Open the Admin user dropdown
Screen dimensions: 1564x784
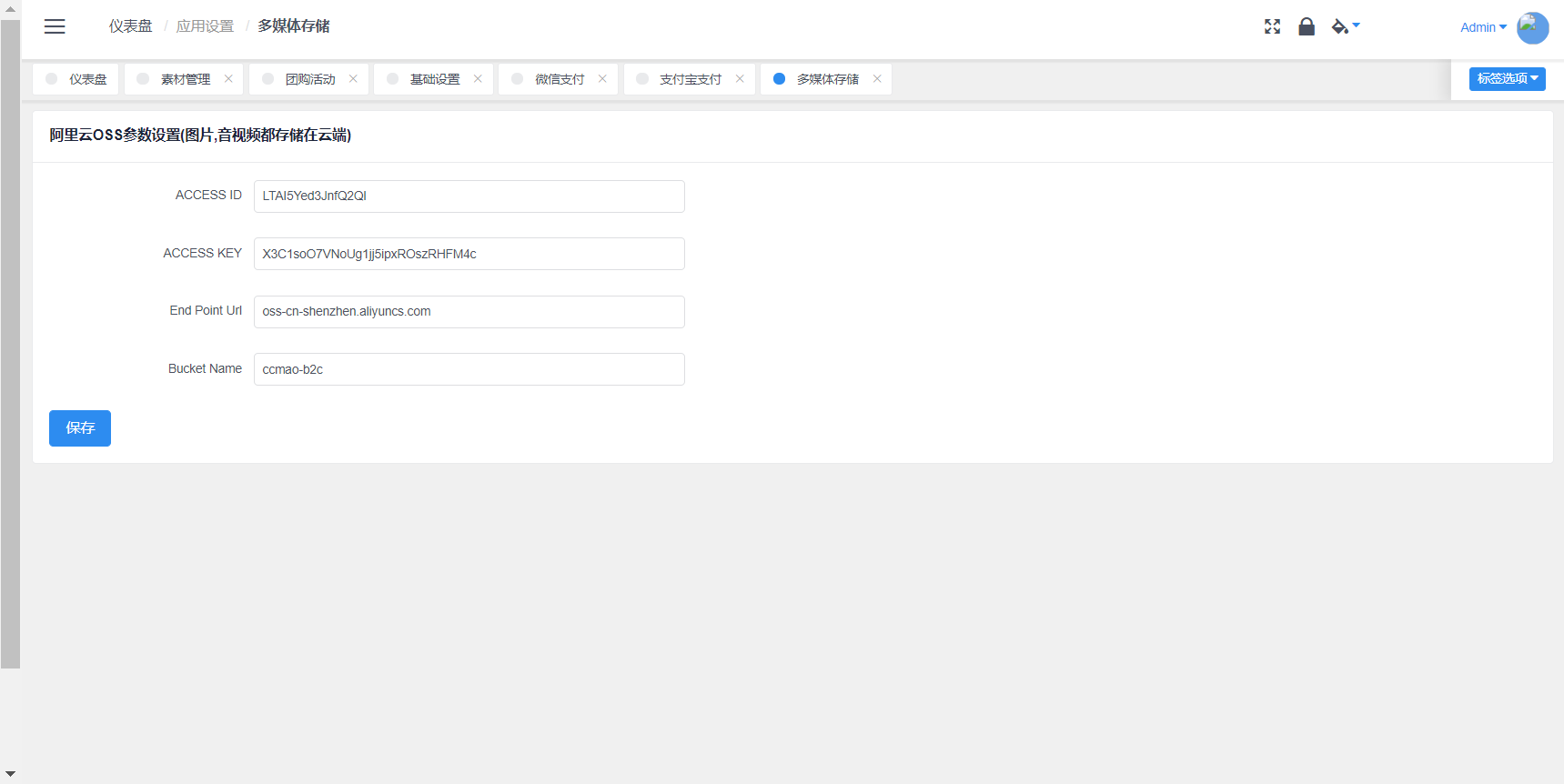(1482, 27)
